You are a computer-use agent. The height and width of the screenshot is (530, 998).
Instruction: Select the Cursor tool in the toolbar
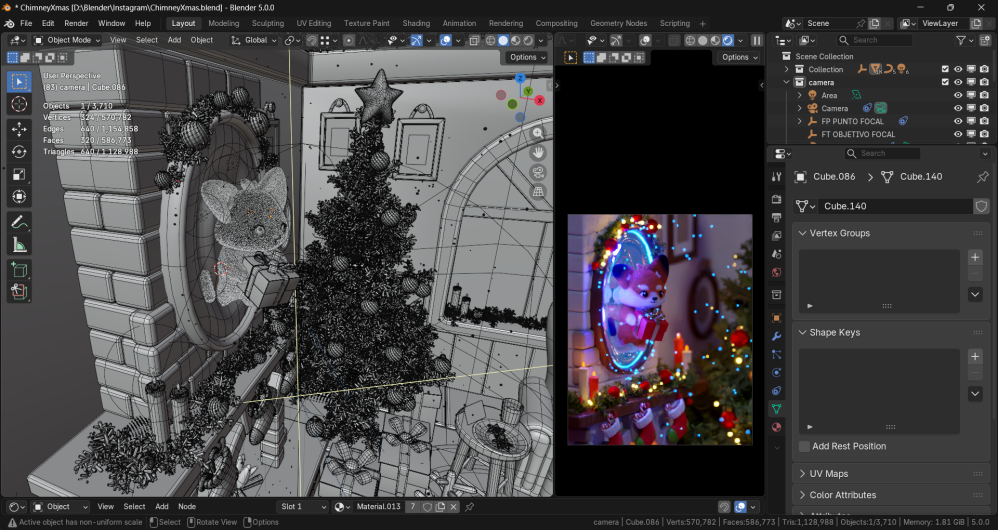[19, 104]
